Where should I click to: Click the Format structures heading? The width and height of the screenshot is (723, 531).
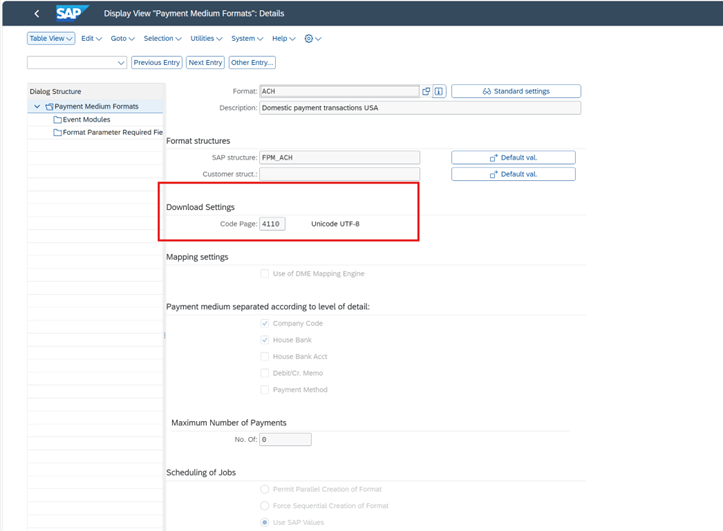pos(198,141)
